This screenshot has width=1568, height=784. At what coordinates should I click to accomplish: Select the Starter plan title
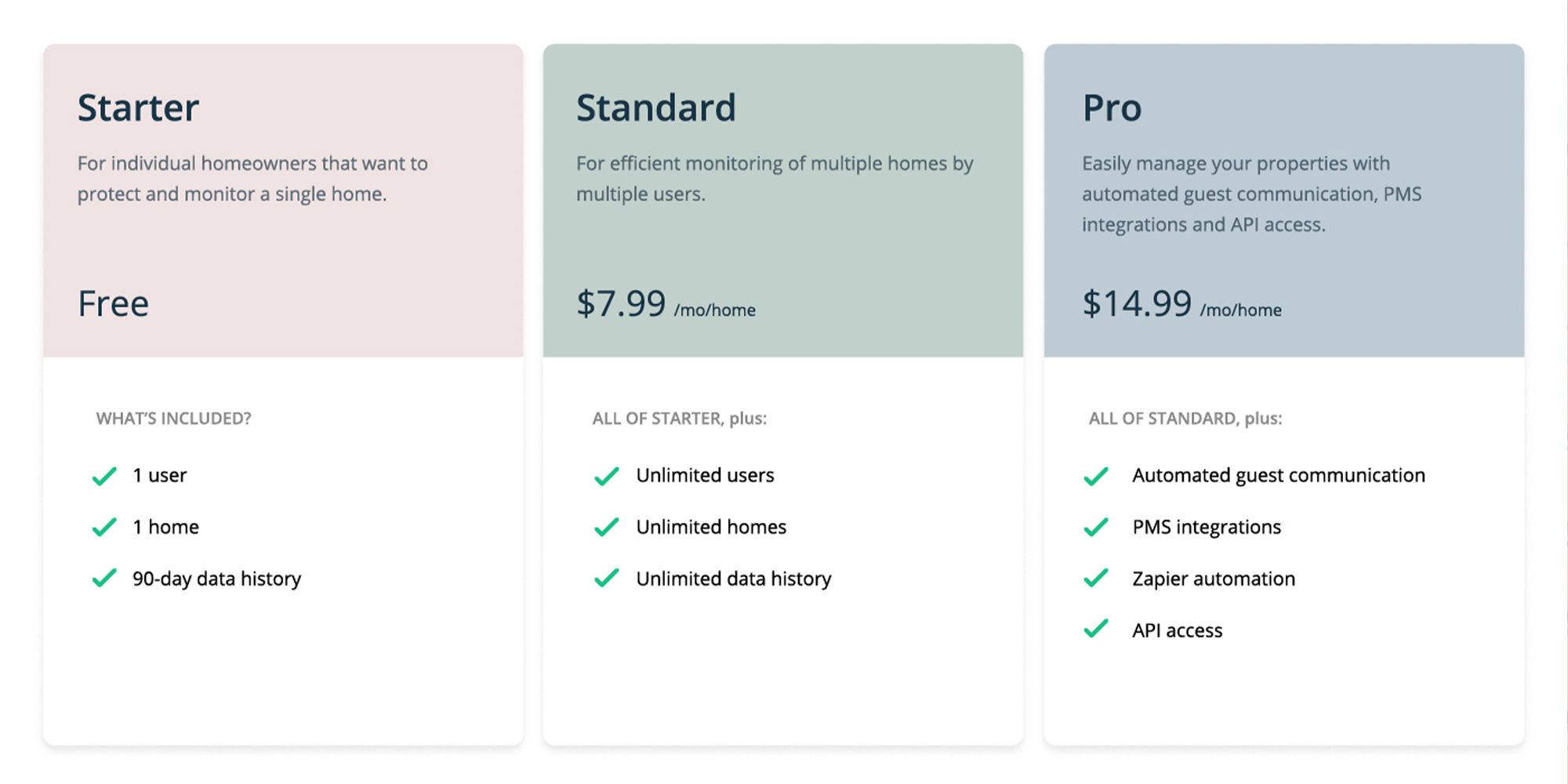pyautogui.click(x=138, y=108)
